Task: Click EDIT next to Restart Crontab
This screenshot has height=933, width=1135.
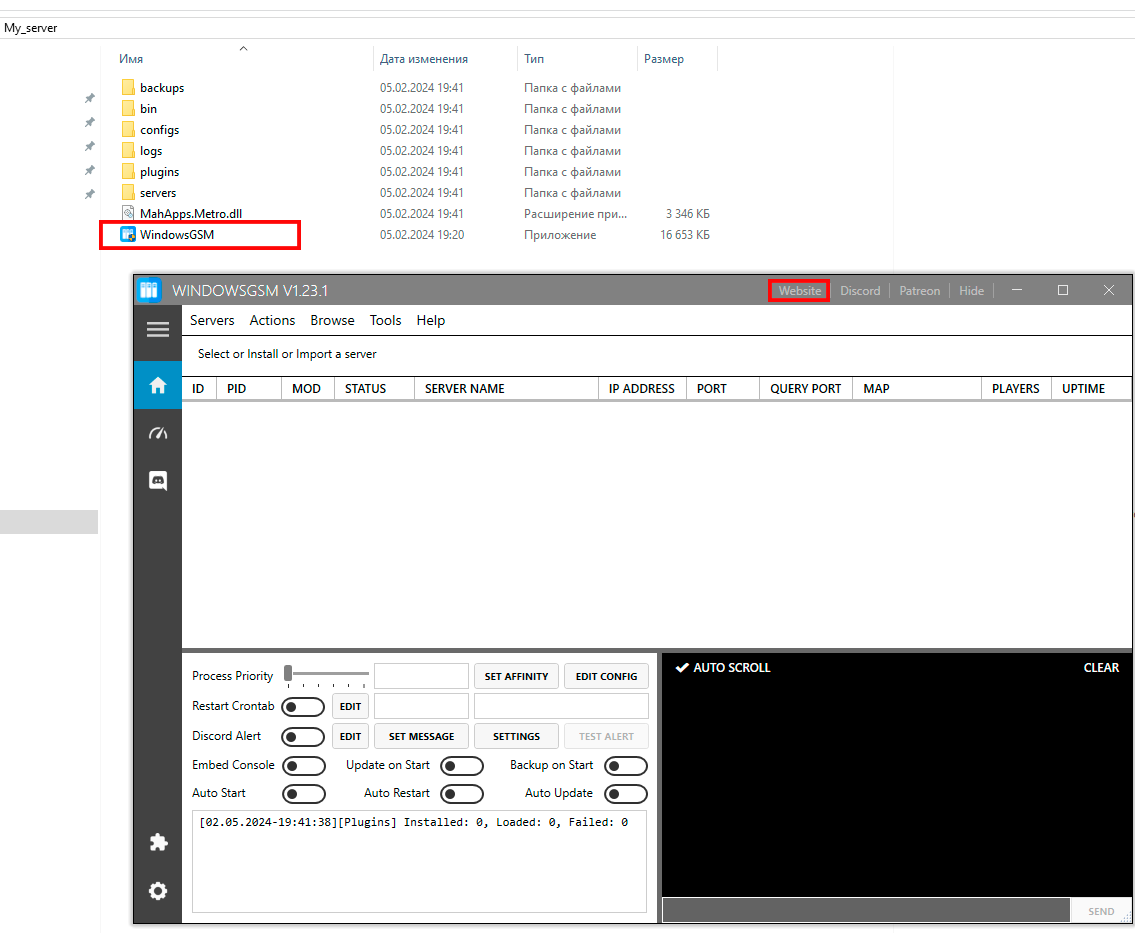Action: click(350, 706)
